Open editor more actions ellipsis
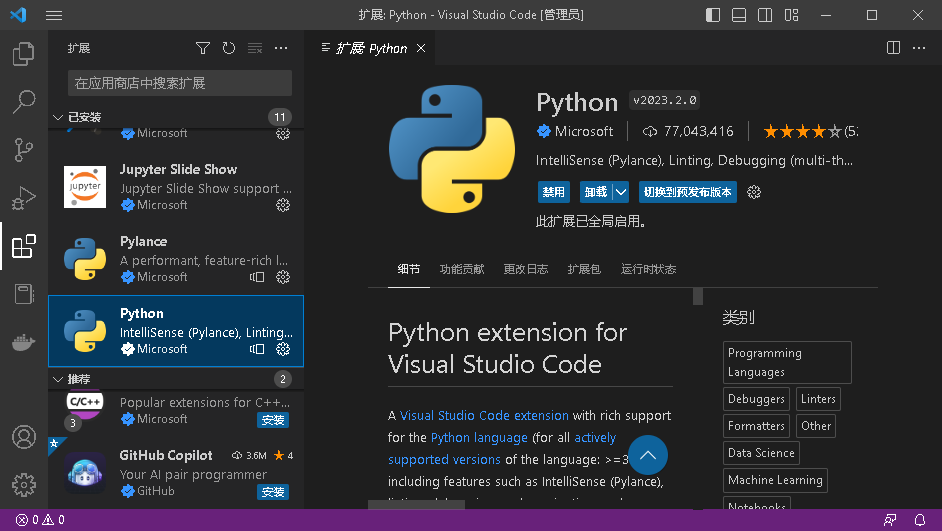This screenshot has height=531, width=942. (919, 48)
